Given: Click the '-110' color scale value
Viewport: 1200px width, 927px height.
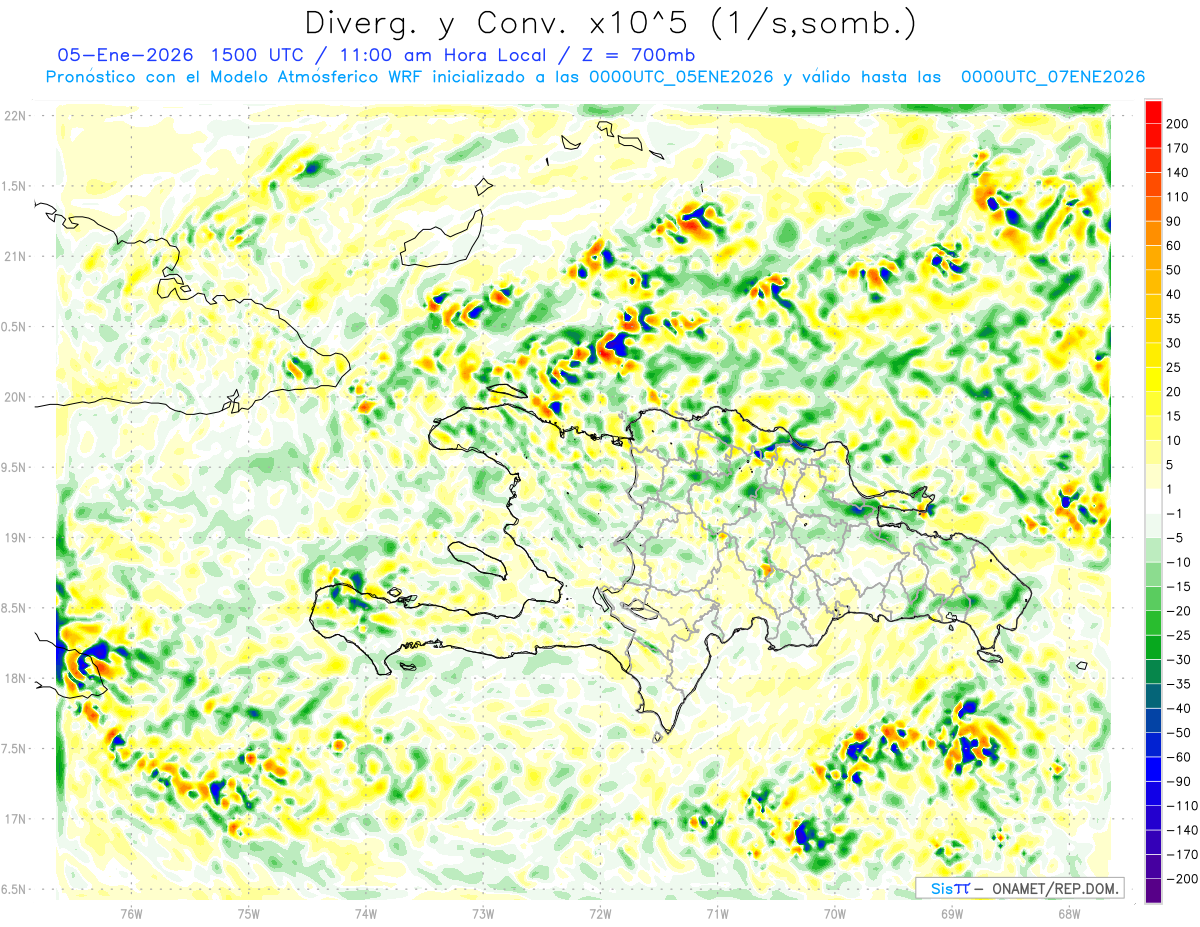Looking at the screenshot, I should pyautogui.click(x=1181, y=805).
